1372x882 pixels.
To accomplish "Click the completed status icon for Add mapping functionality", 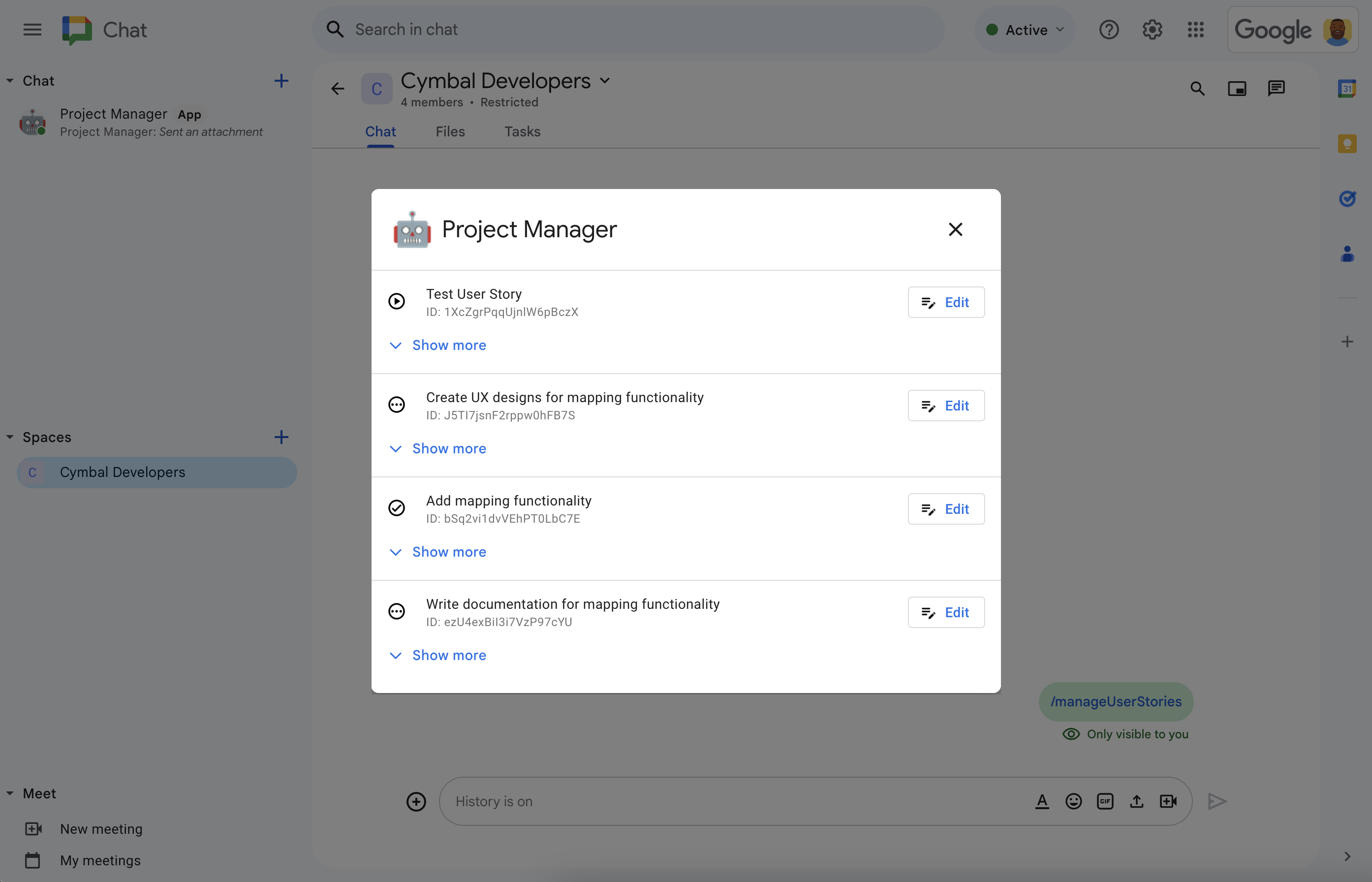I will (398, 508).
